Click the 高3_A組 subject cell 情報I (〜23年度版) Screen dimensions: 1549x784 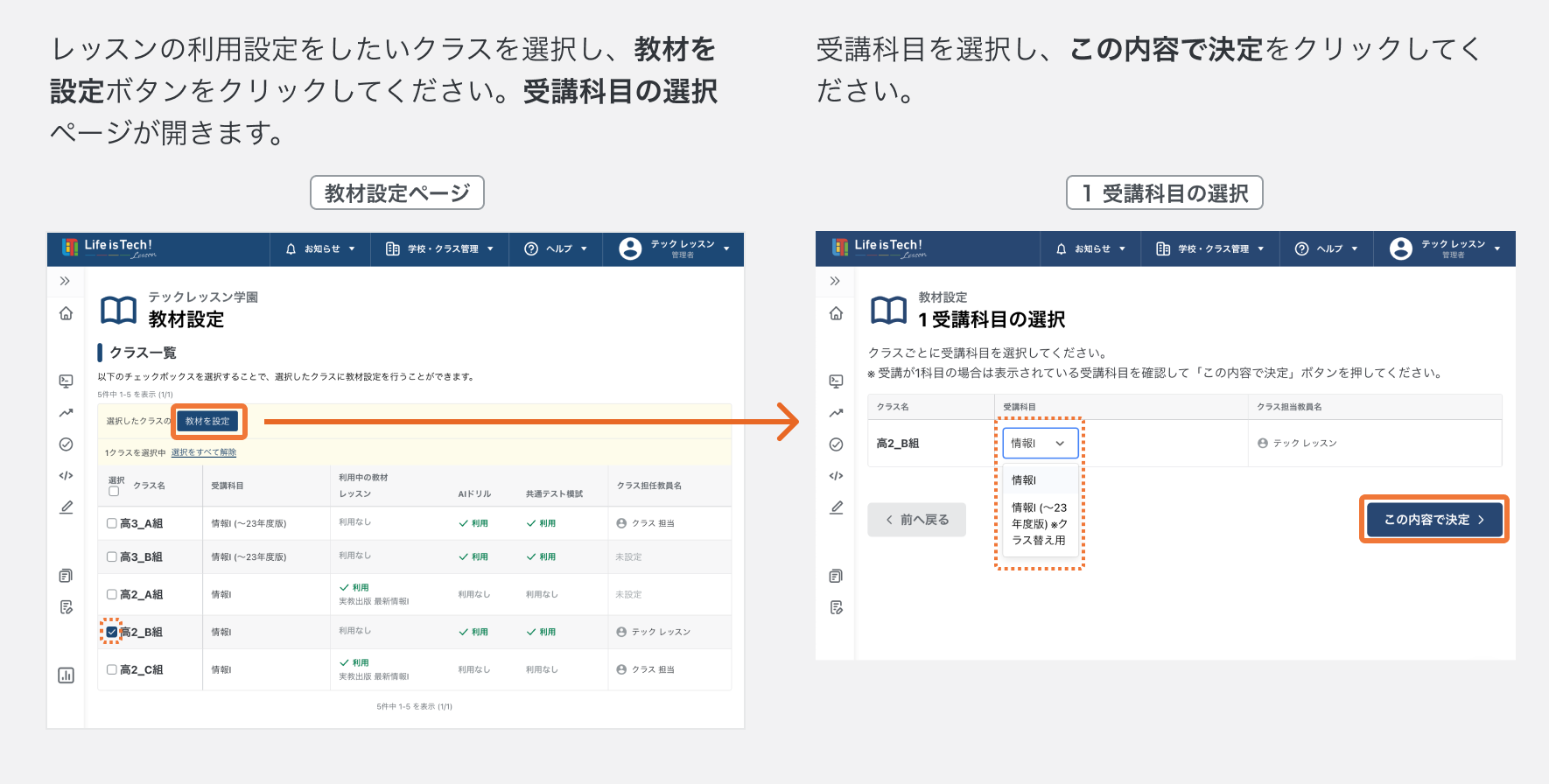point(249,523)
